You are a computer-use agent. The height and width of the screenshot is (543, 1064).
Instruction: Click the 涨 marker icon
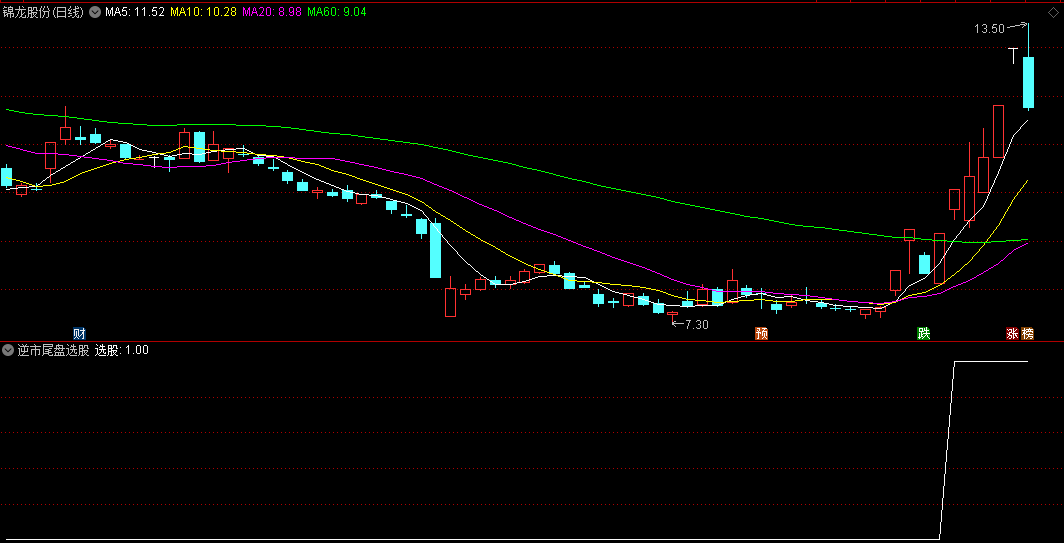(x=1012, y=333)
